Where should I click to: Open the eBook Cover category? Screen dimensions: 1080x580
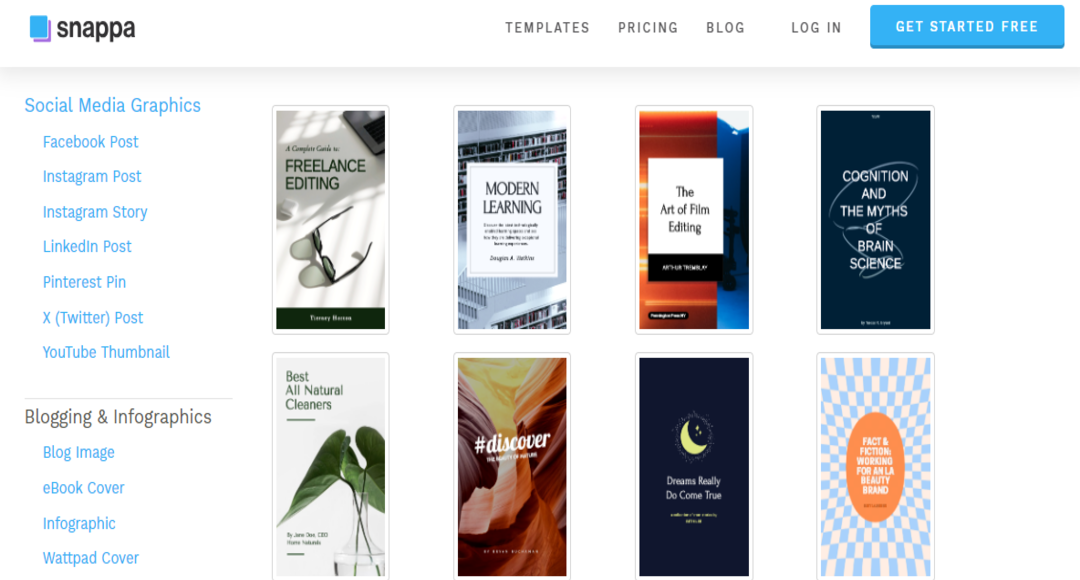click(x=83, y=488)
